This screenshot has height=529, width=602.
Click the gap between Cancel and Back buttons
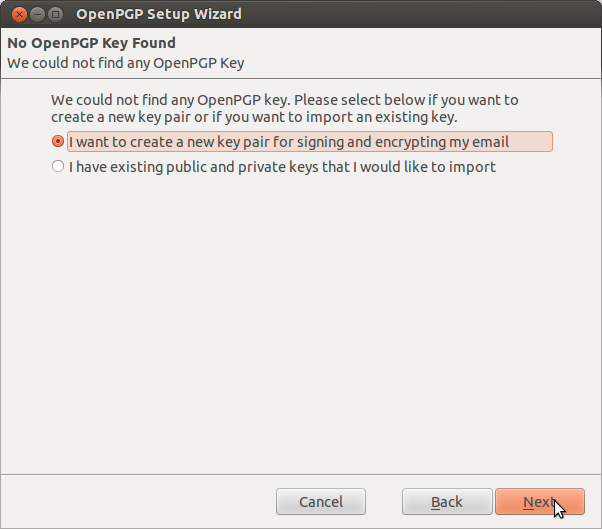coord(384,502)
